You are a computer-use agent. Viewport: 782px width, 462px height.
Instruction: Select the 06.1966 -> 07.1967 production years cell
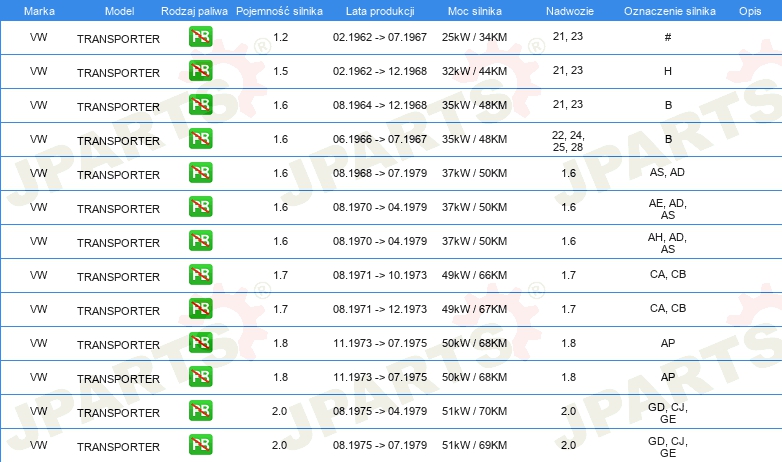point(380,139)
